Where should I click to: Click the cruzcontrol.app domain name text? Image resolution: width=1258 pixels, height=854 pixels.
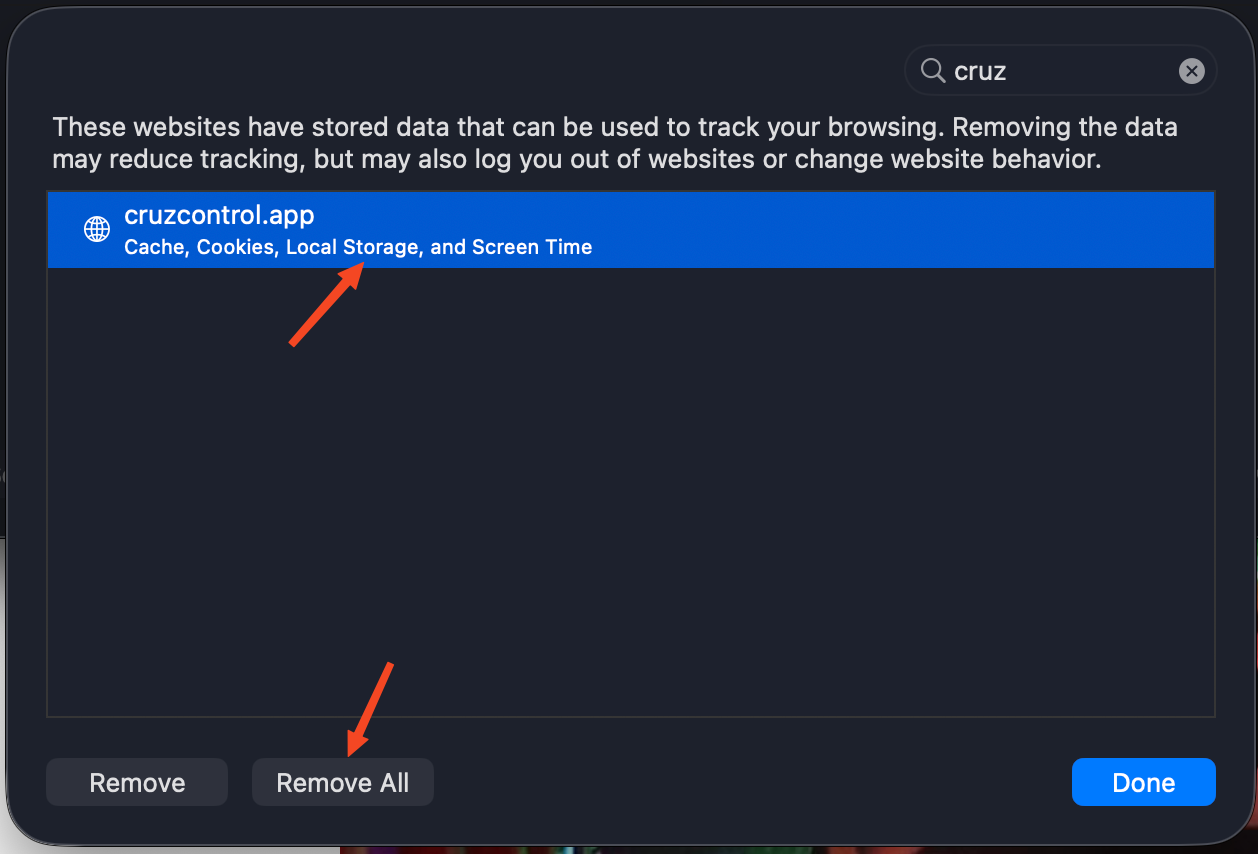point(219,214)
